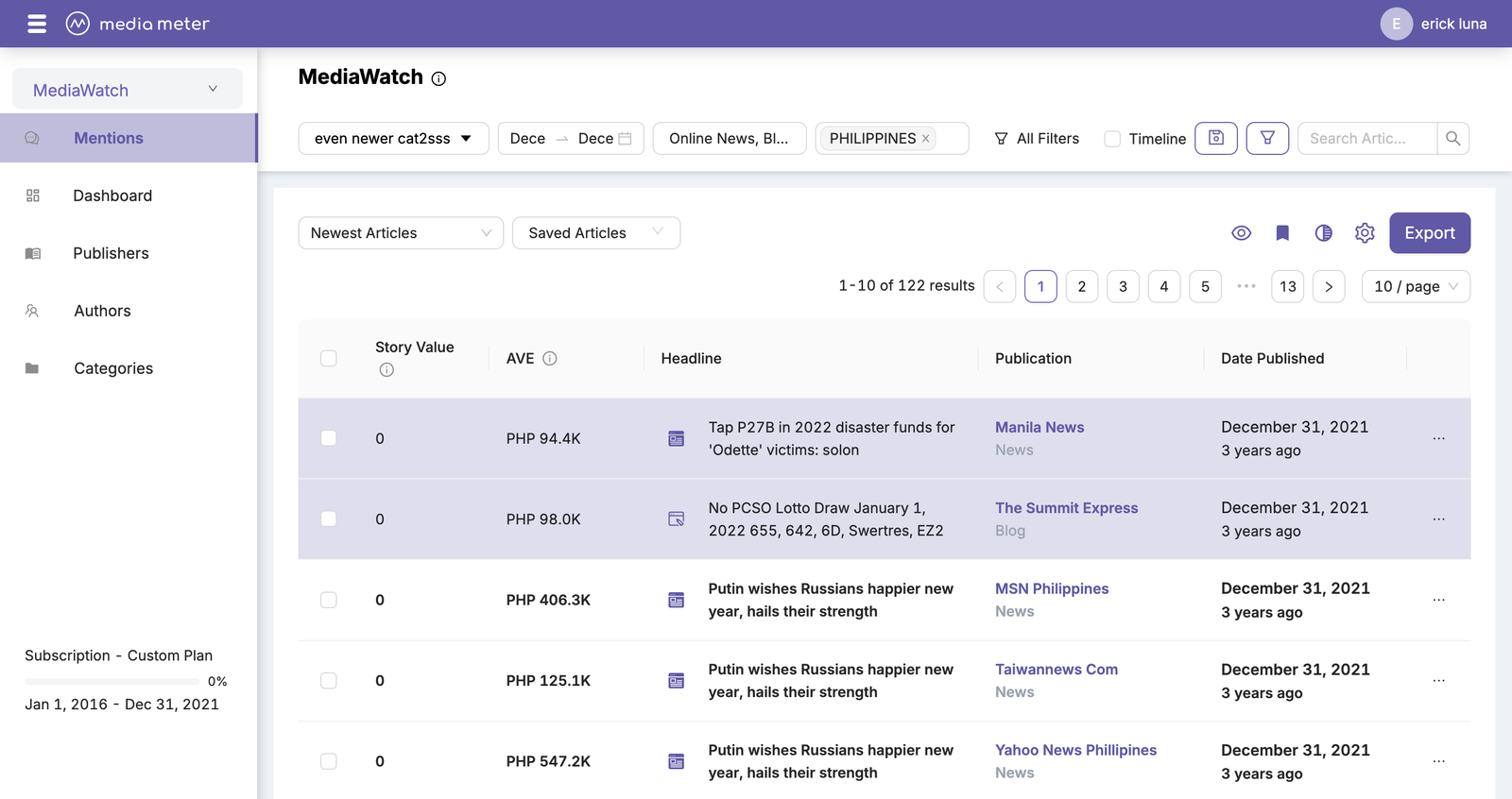
Task: Open Authors in the sidebar
Action: tap(129, 311)
